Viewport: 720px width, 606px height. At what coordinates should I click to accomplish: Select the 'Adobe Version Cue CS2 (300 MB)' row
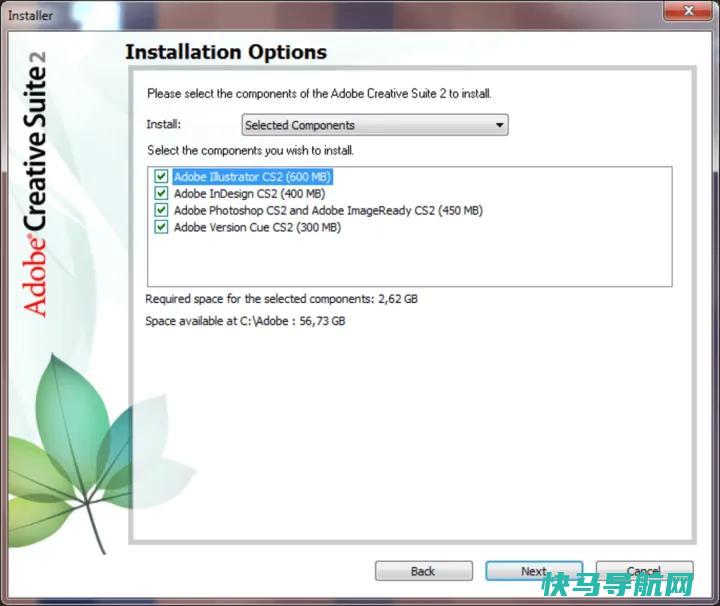click(x=257, y=228)
